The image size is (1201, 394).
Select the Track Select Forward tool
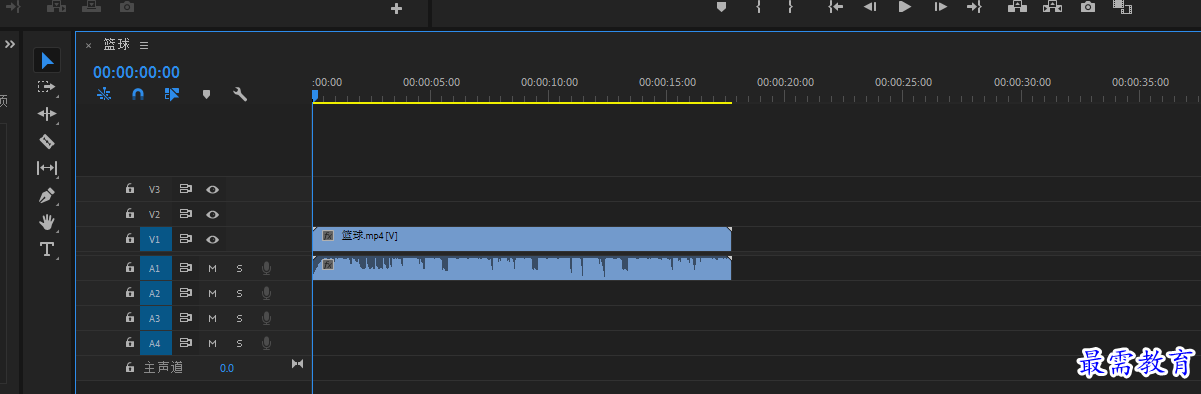(47, 87)
